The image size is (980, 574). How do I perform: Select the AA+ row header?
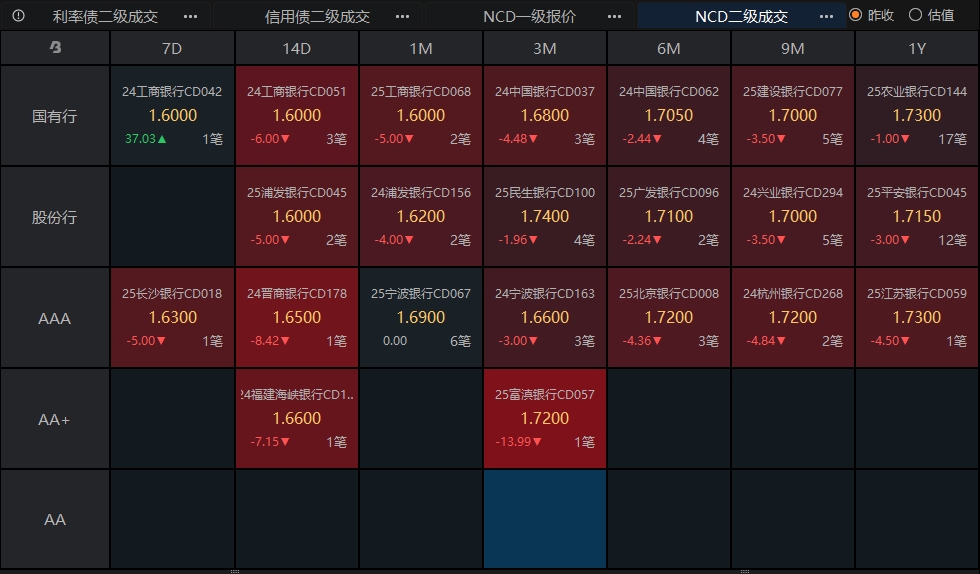(x=55, y=419)
